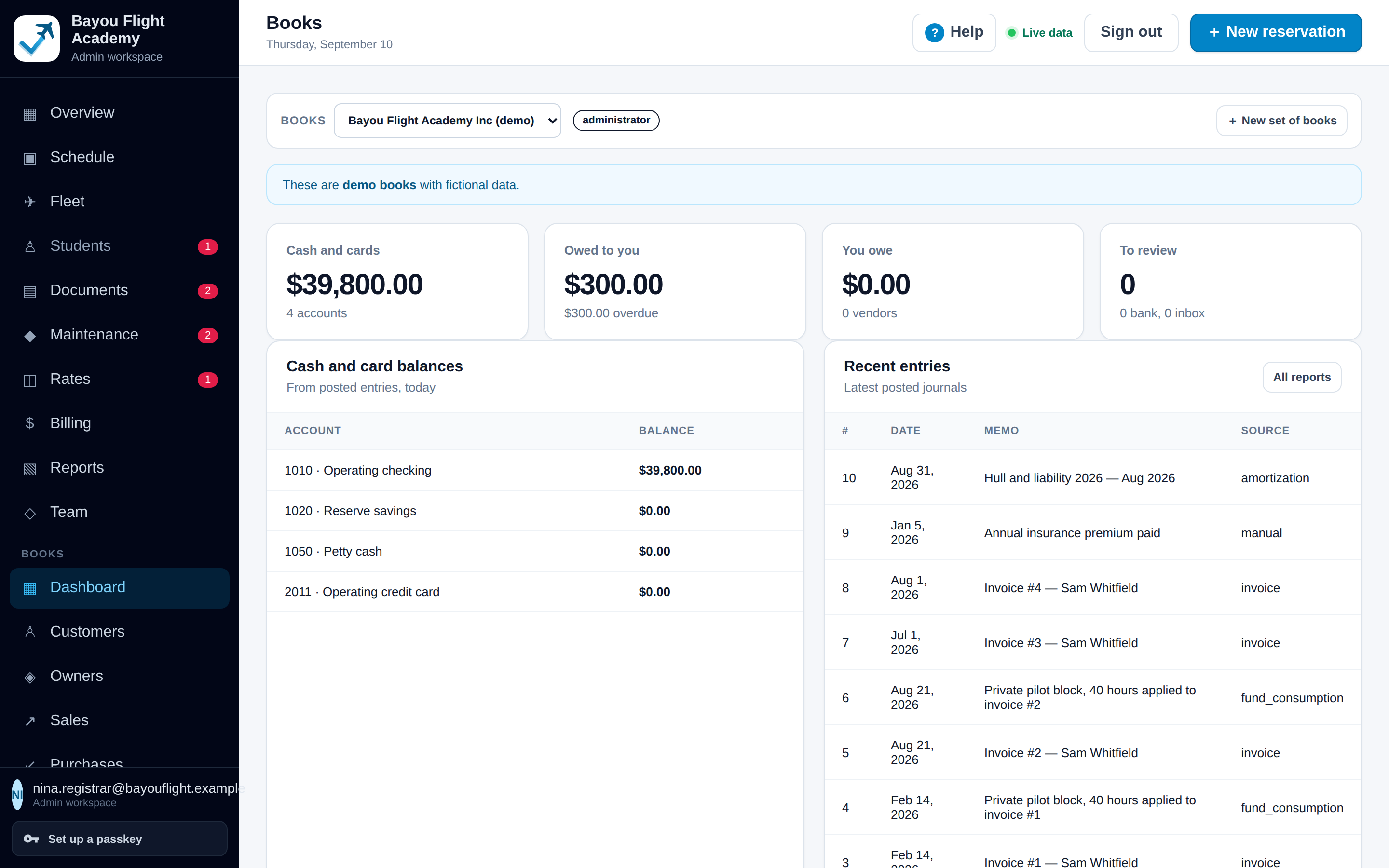
Task: Click the administrator role pill
Action: [x=616, y=120]
